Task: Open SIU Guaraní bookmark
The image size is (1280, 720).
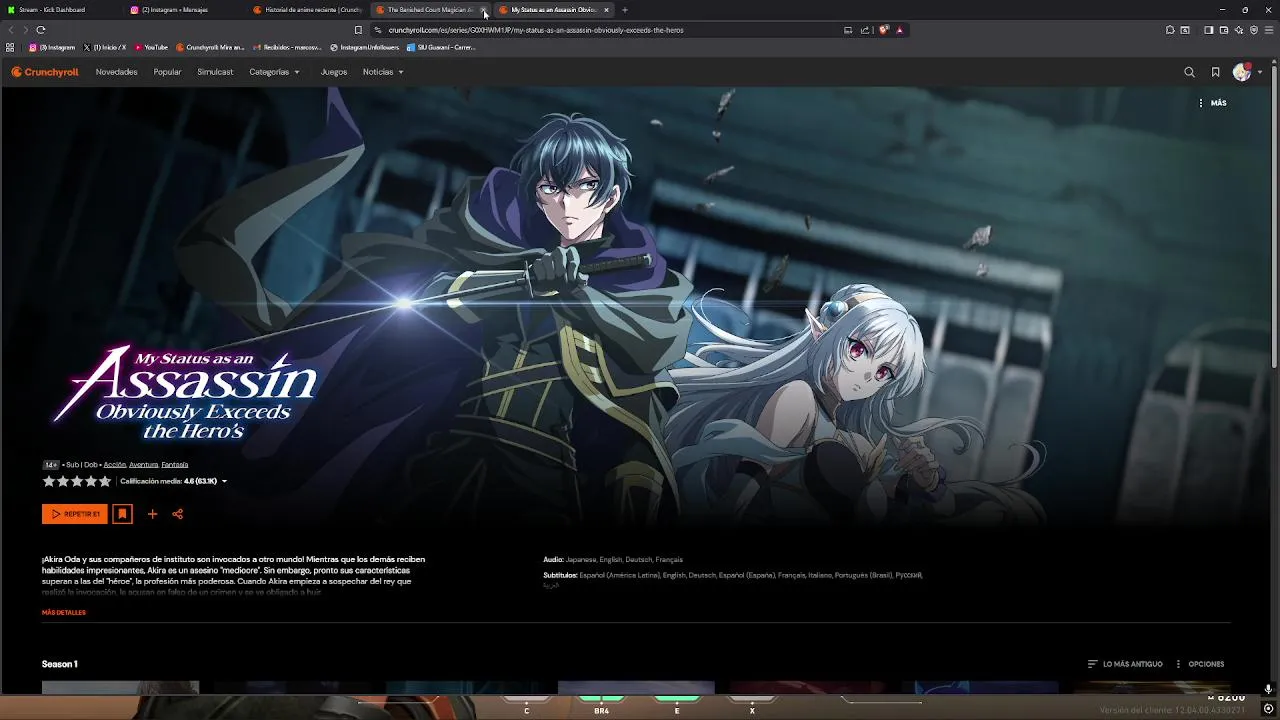Action: click(x=440, y=47)
